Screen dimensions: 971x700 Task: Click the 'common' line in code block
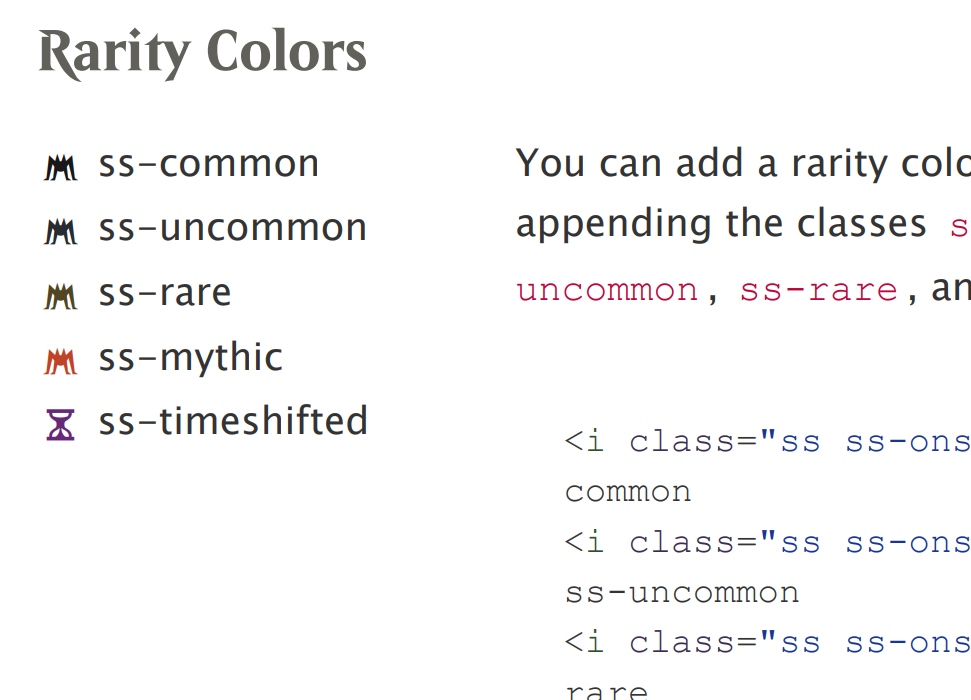[x=628, y=493]
